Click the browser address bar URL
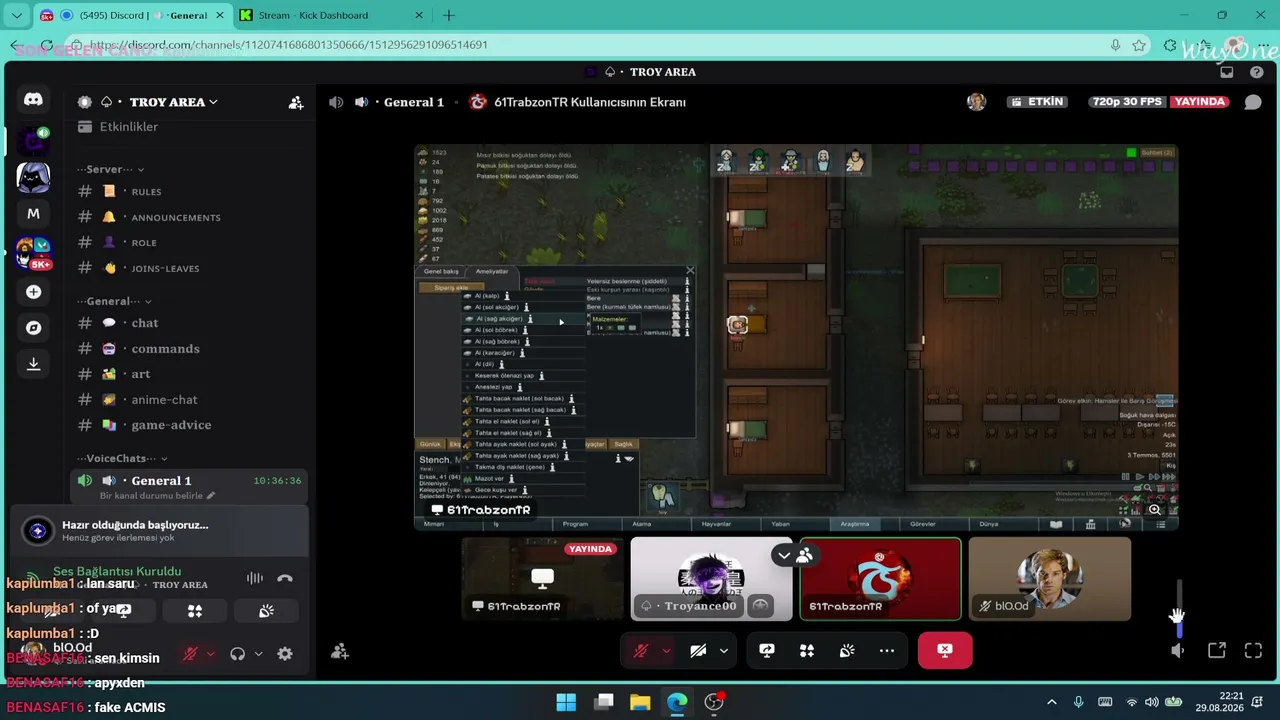The height and width of the screenshot is (720, 1280). pyautogui.click(x=288, y=45)
